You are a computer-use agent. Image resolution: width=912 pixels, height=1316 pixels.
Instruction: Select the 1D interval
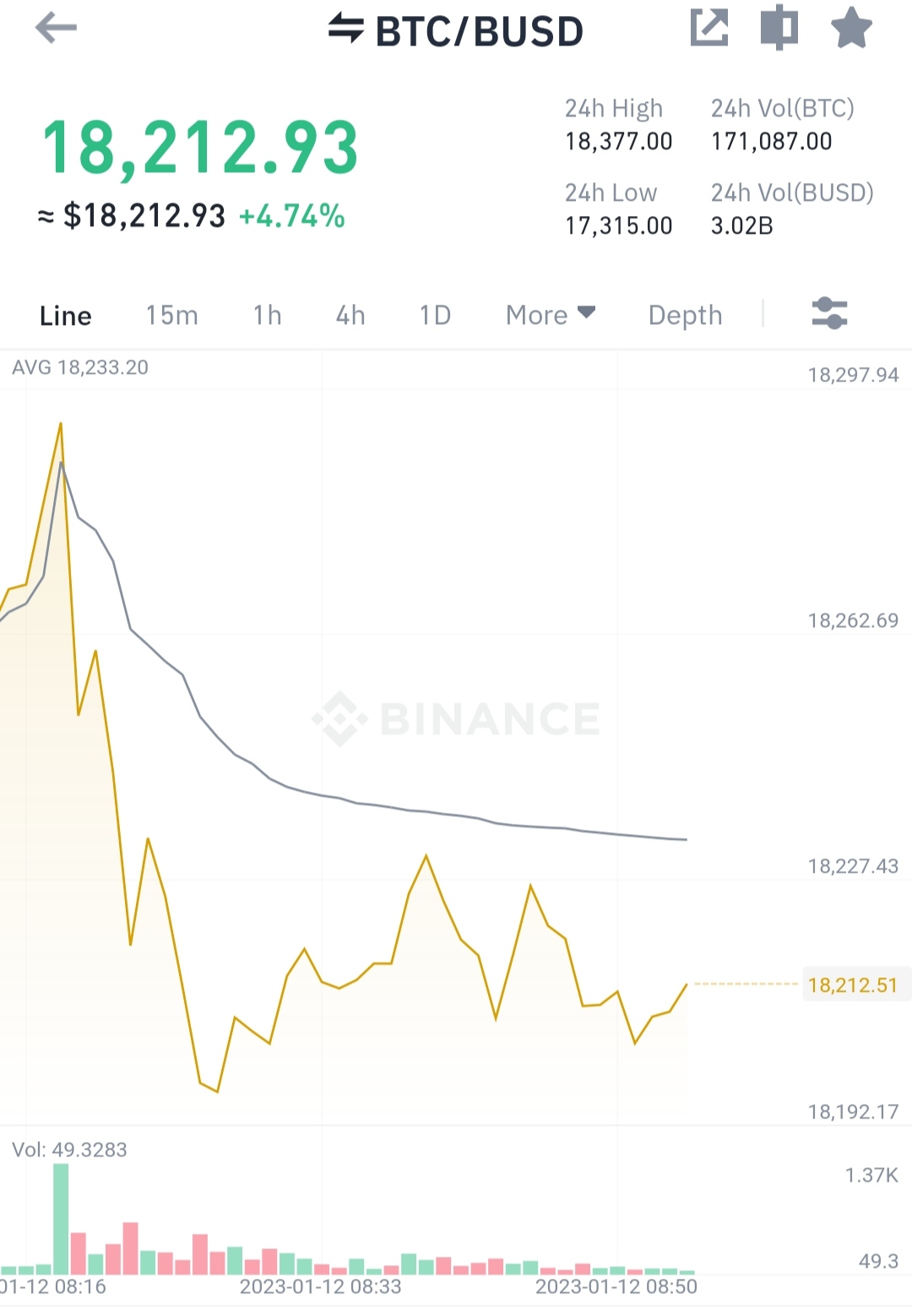pyautogui.click(x=435, y=316)
